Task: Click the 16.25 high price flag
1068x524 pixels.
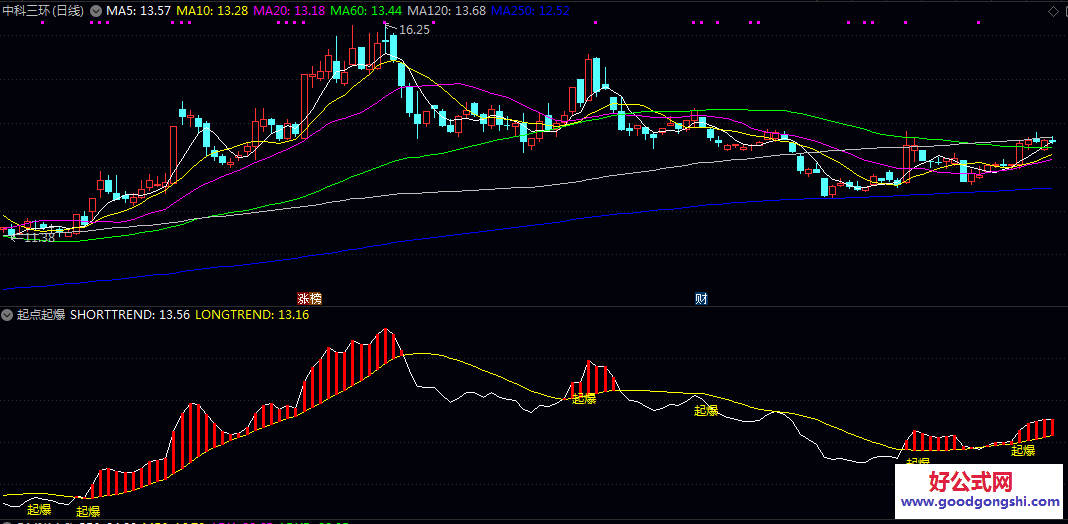Action: [413, 30]
